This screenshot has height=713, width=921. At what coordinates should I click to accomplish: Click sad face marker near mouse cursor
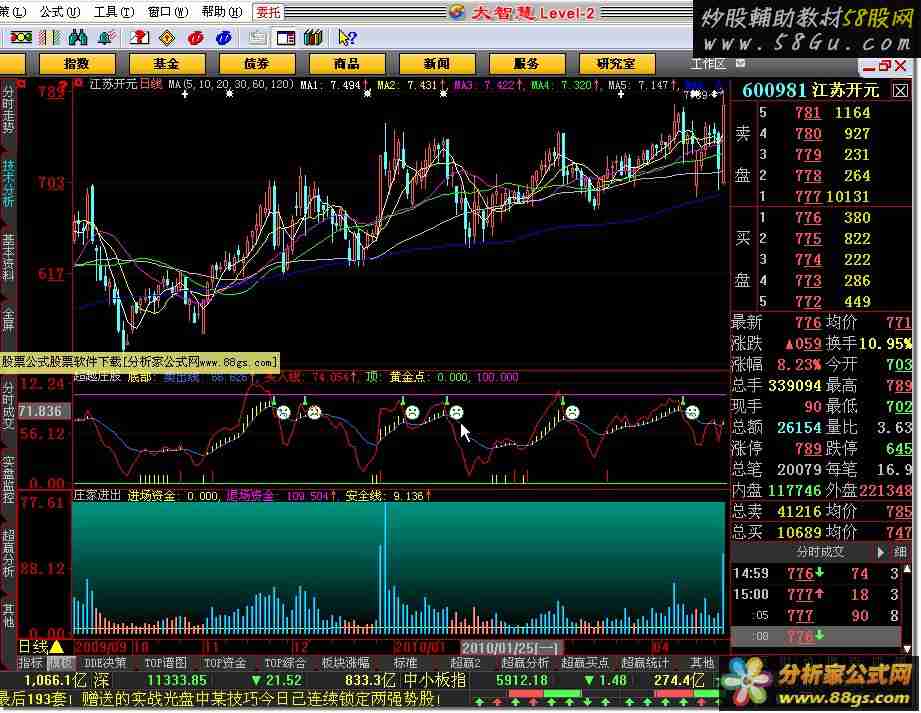tap(456, 412)
